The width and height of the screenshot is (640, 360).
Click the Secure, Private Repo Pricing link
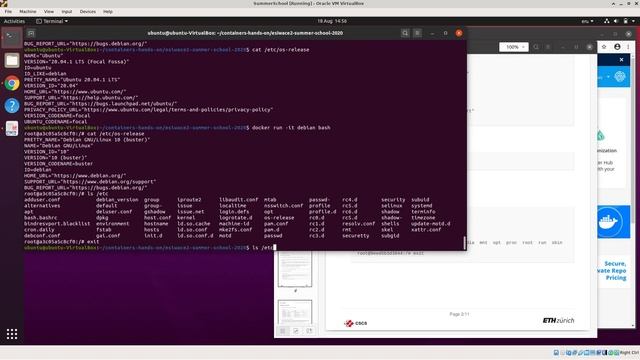[611, 271]
